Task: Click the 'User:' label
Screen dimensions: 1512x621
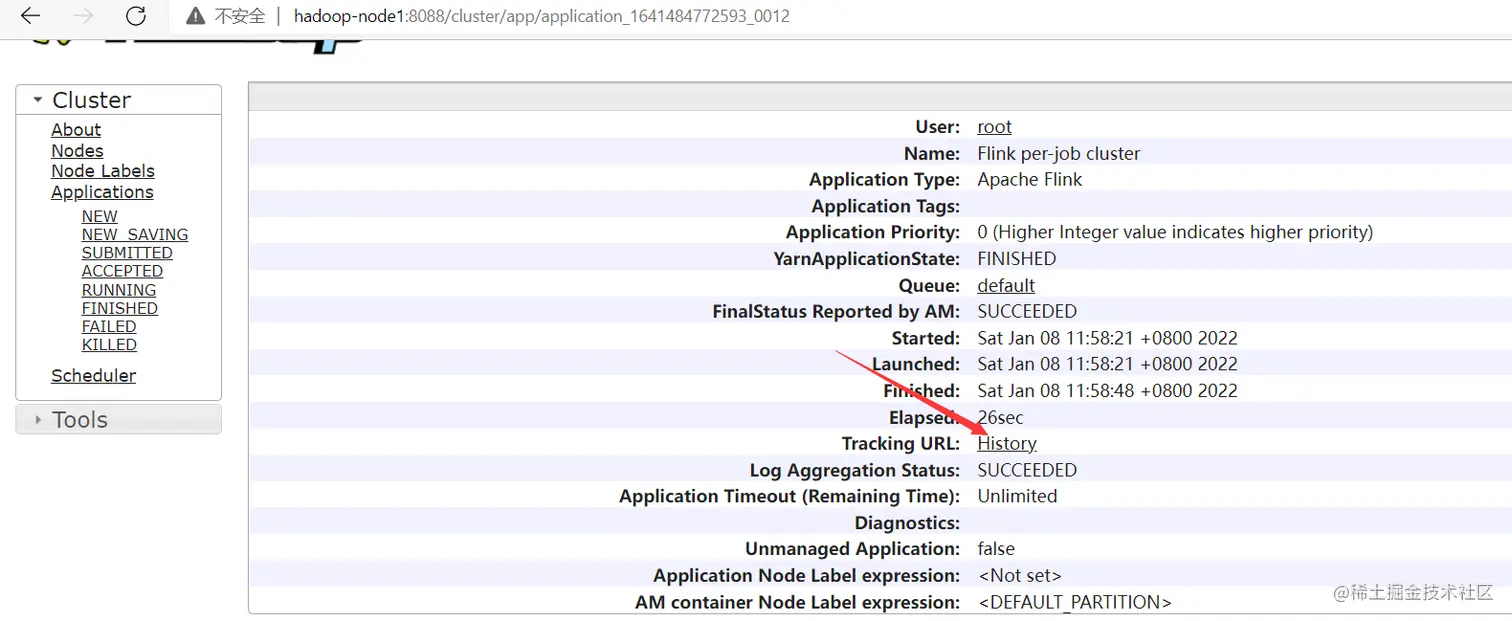Action: tap(938, 127)
